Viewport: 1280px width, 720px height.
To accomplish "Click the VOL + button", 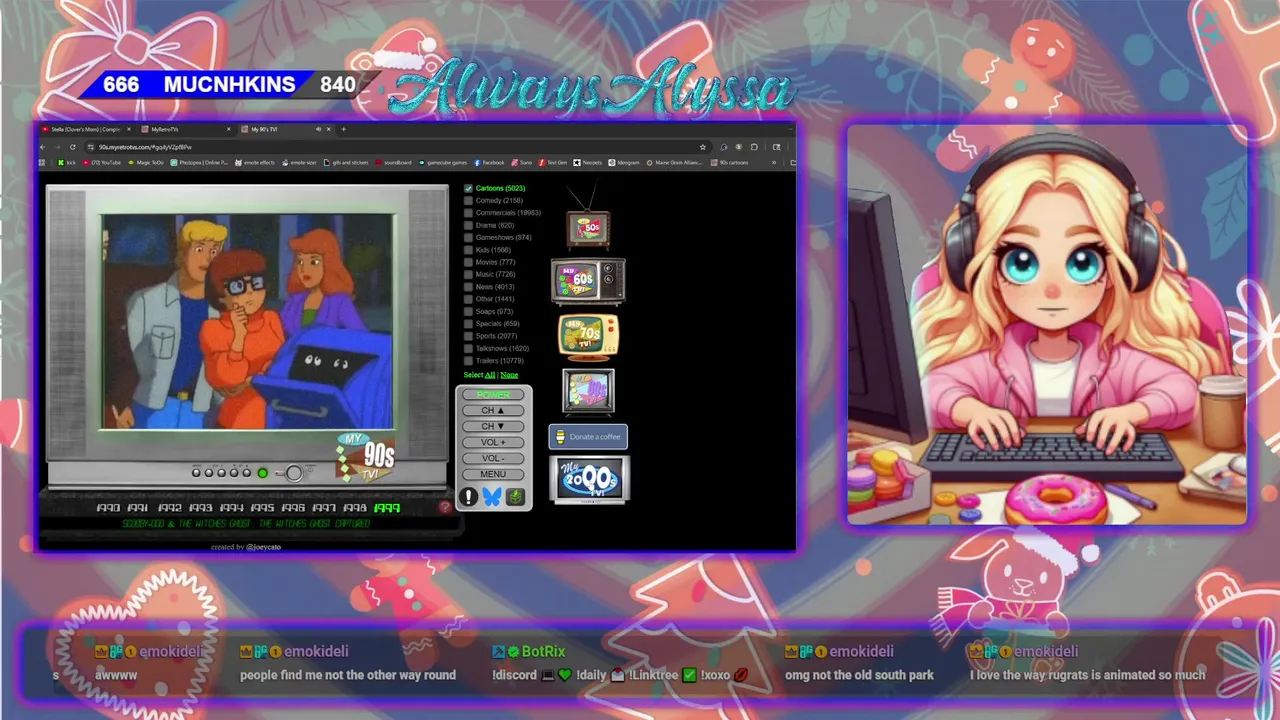I will (x=493, y=442).
